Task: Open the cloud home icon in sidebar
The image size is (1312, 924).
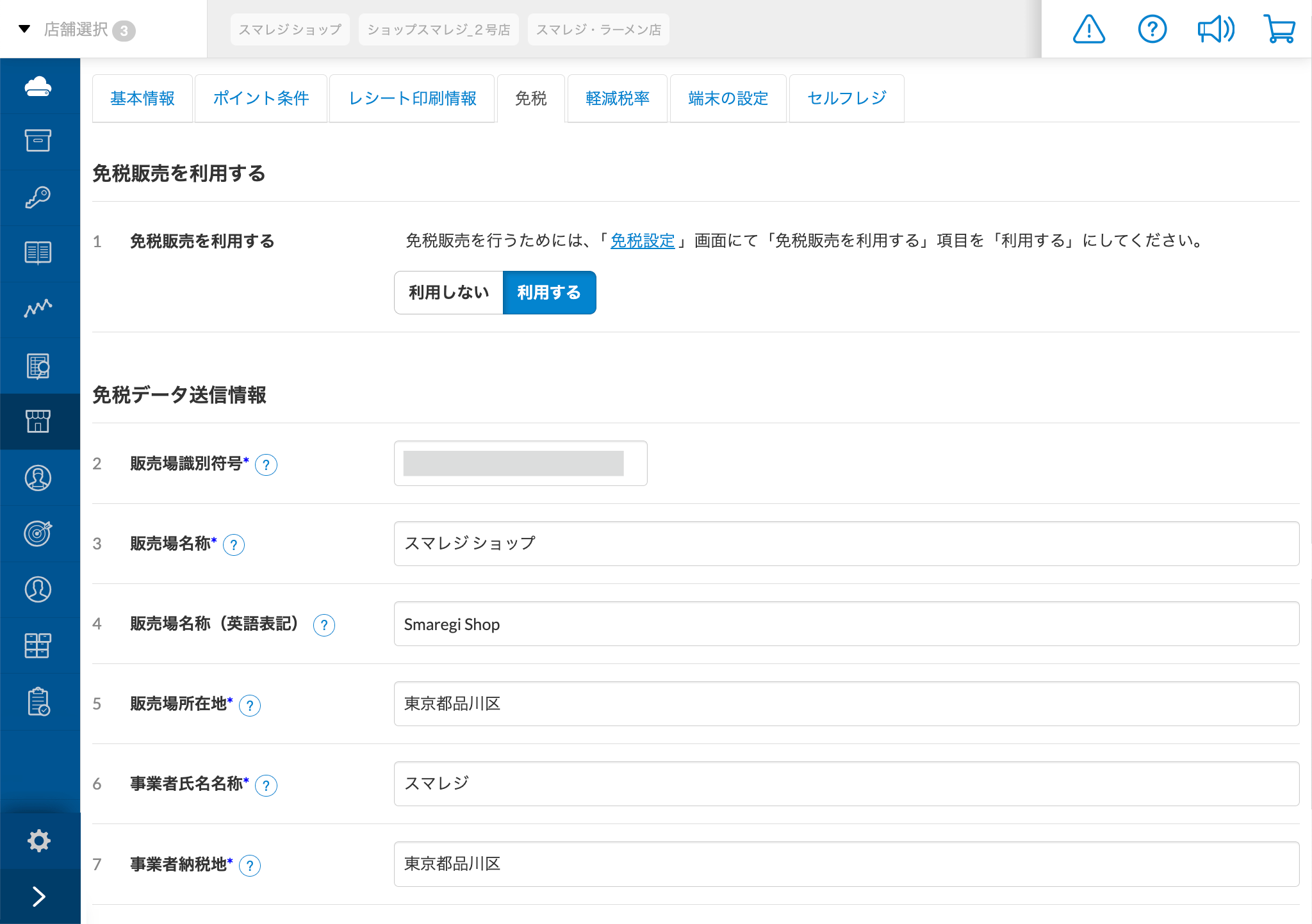Action: click(x=38, y=86)
